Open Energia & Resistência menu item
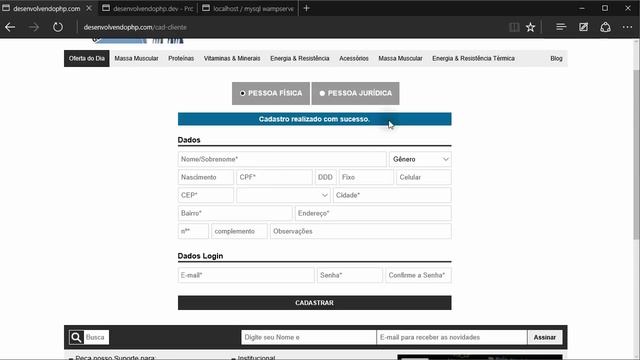Image resolution: width=640 pixels, height=360 pixels. pyautogui.click(x=300, y=58)
